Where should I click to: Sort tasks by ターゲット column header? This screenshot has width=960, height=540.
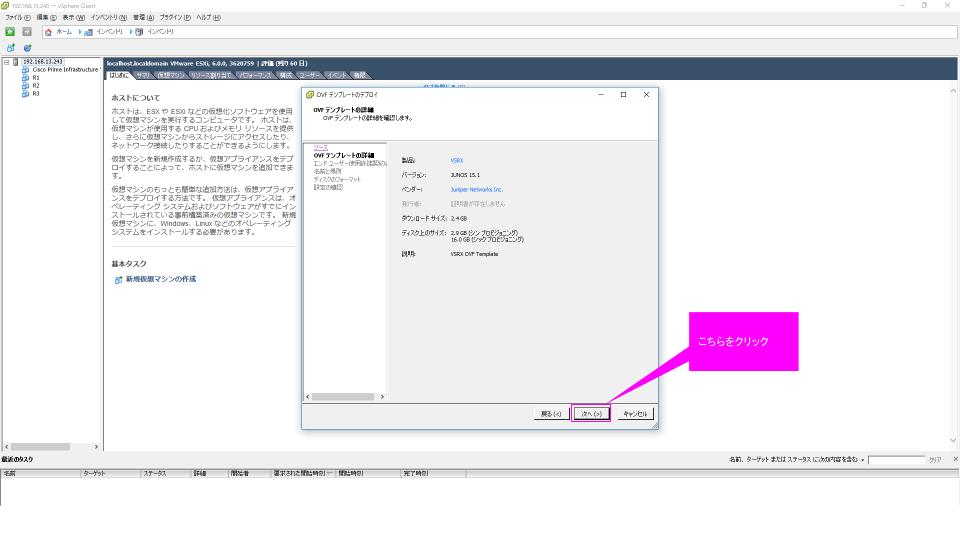[x=111, y=473]
